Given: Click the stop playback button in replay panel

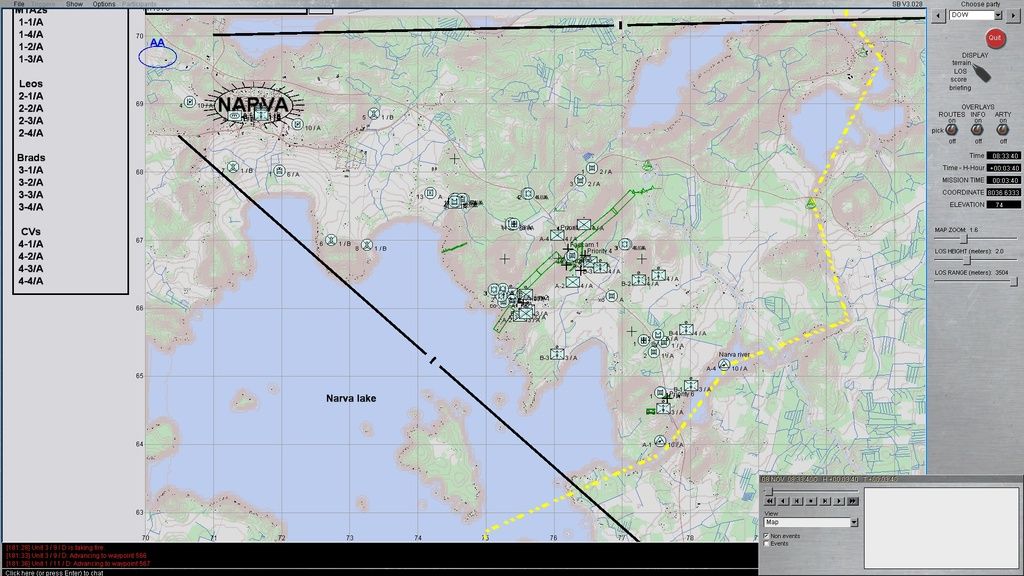Looking at the screenshot, I should point(810,500).
